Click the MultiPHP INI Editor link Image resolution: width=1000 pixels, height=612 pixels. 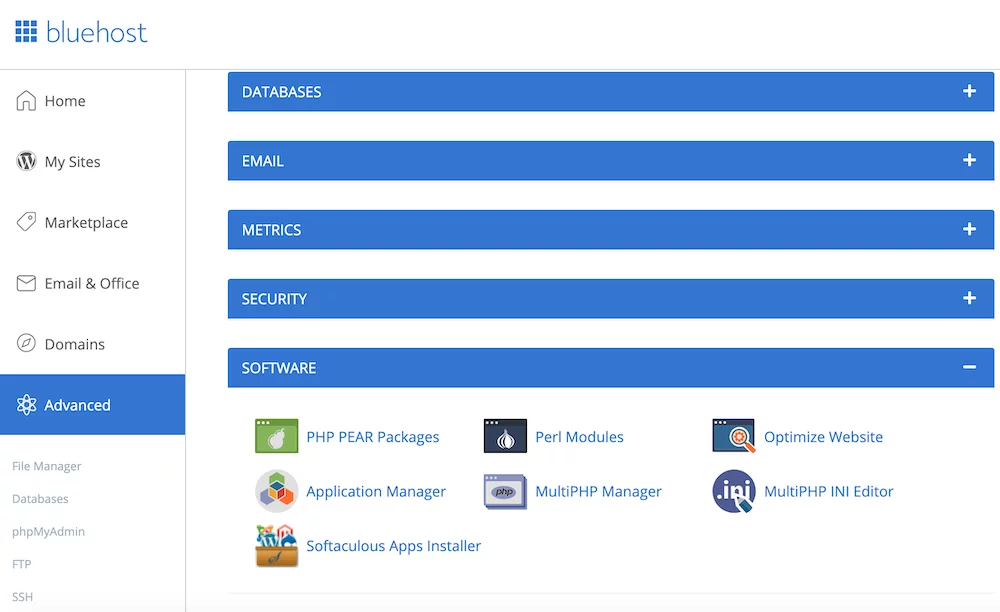tap(828, 491)
